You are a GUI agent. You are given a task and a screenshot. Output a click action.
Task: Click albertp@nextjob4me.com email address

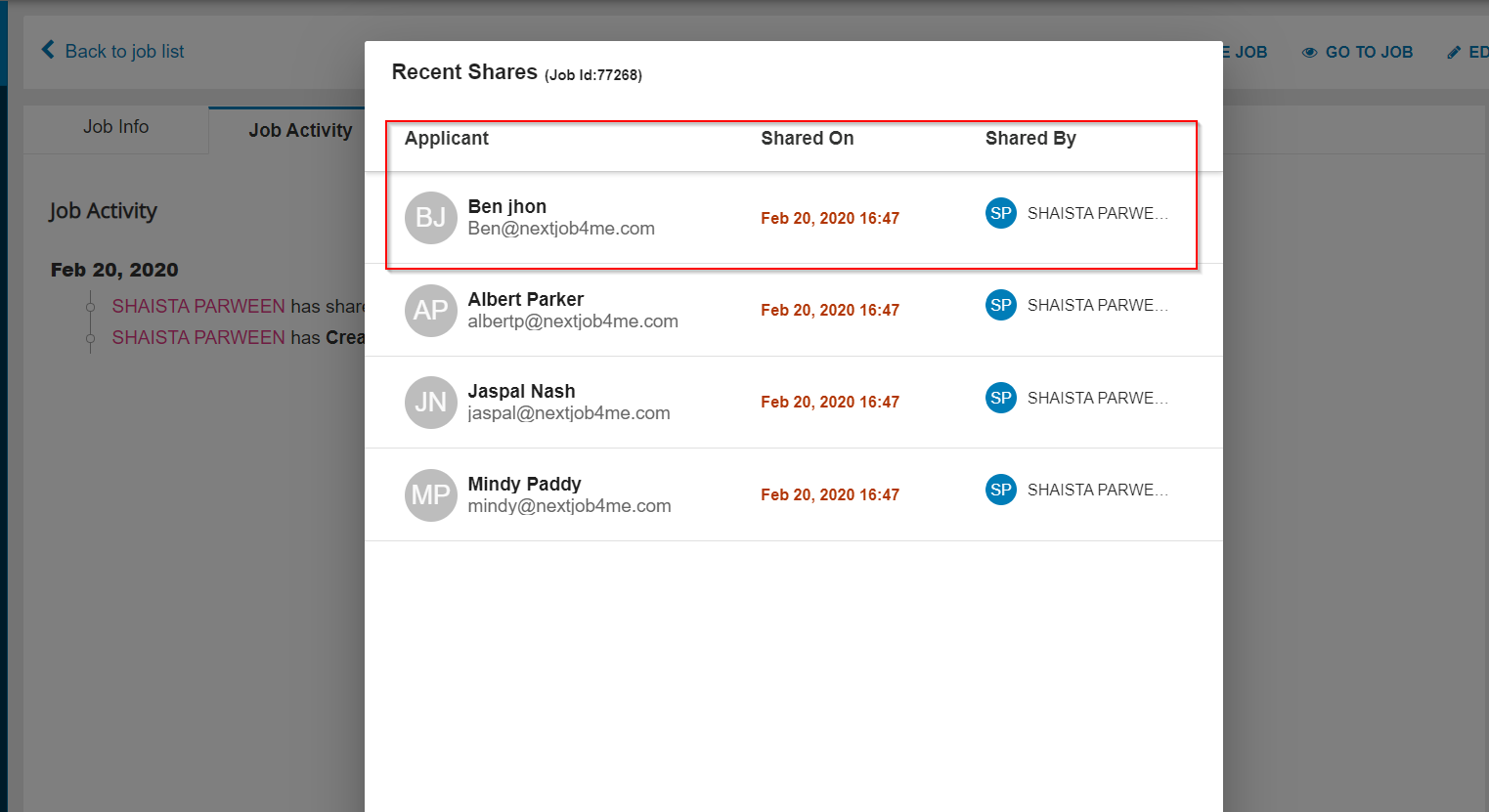[573, 321]
